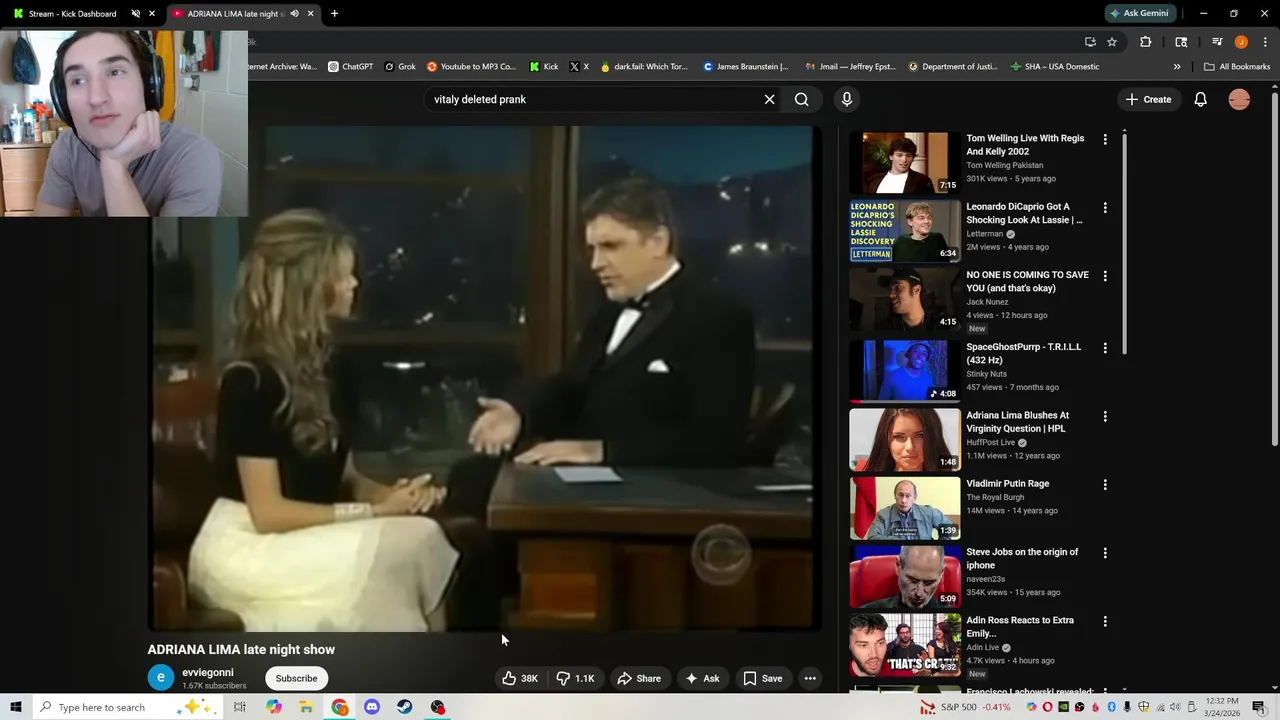Open Chrome extensions puzzle icon
Image resolution: width=1280 pixels, height=720 pixels.
[x=1146, y=42]
